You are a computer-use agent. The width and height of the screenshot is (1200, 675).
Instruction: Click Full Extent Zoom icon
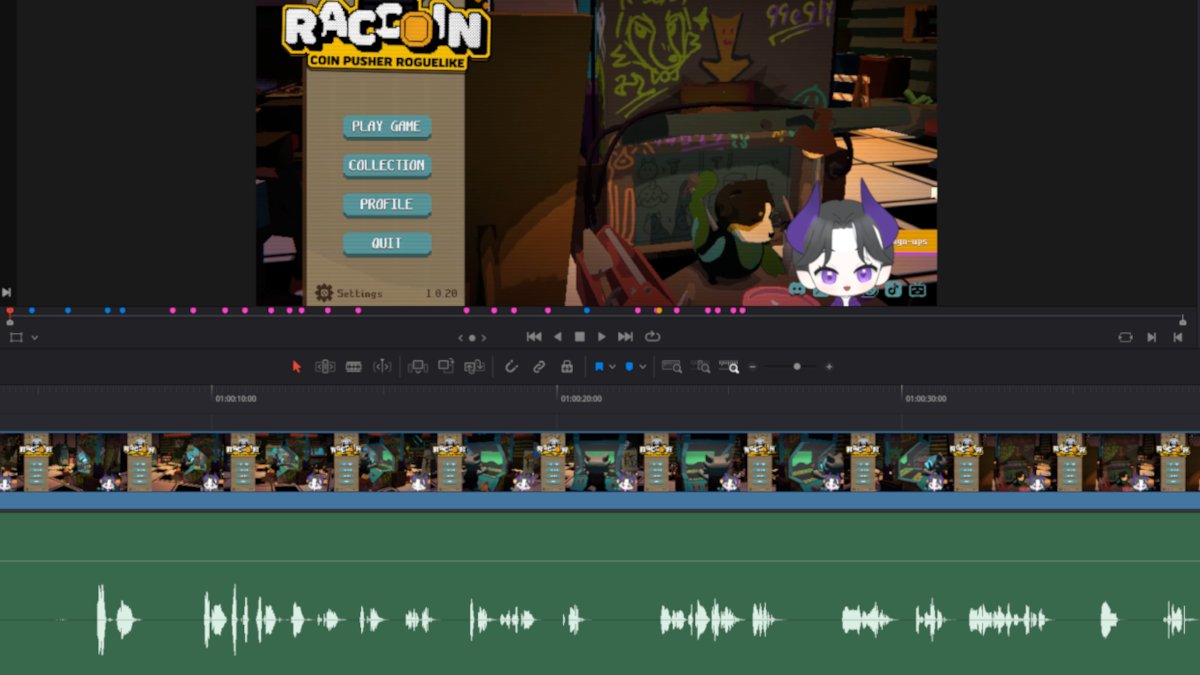[672, 367]
